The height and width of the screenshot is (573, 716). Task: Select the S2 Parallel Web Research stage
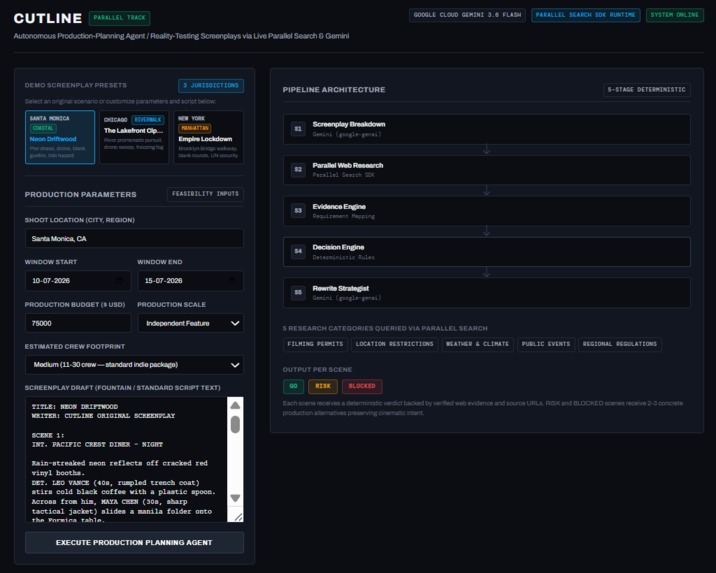[x=487, y=170]
